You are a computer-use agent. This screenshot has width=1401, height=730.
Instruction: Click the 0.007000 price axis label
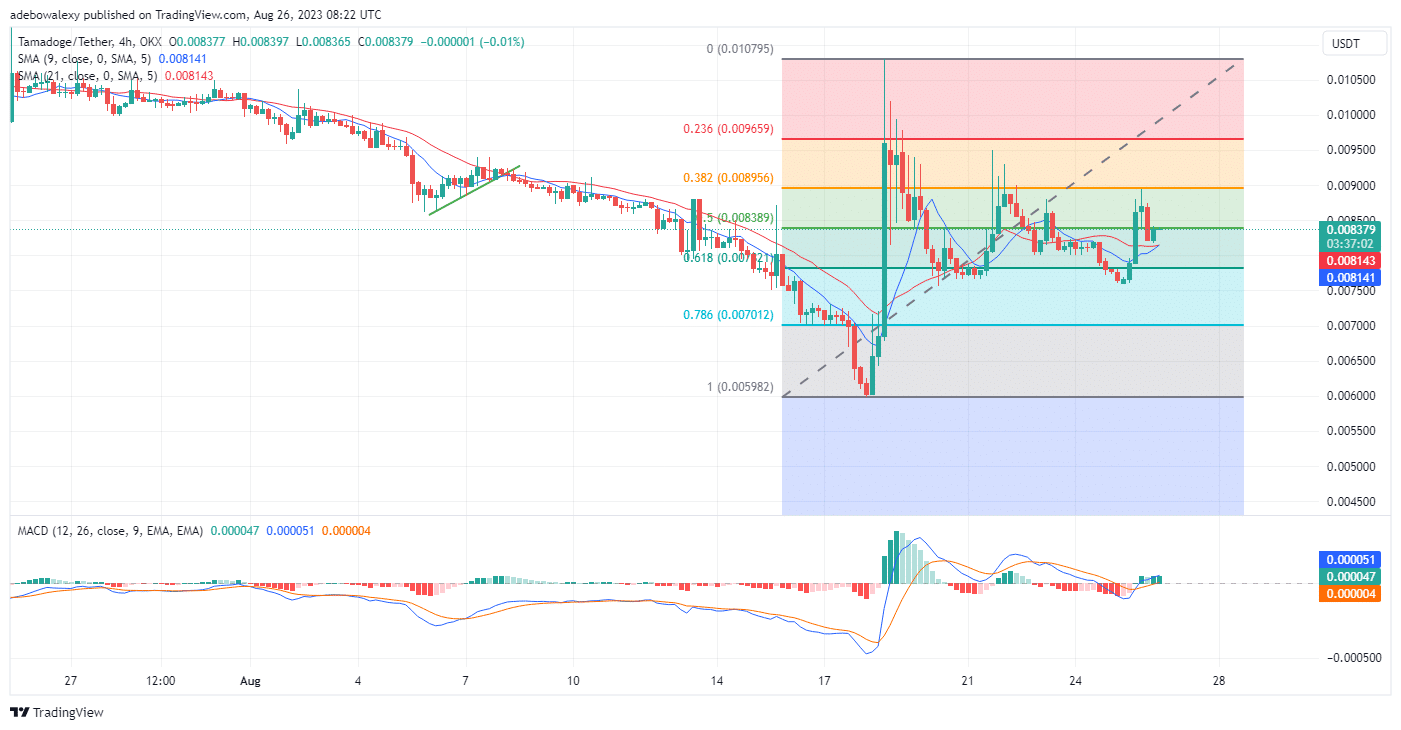[1351, 326]
